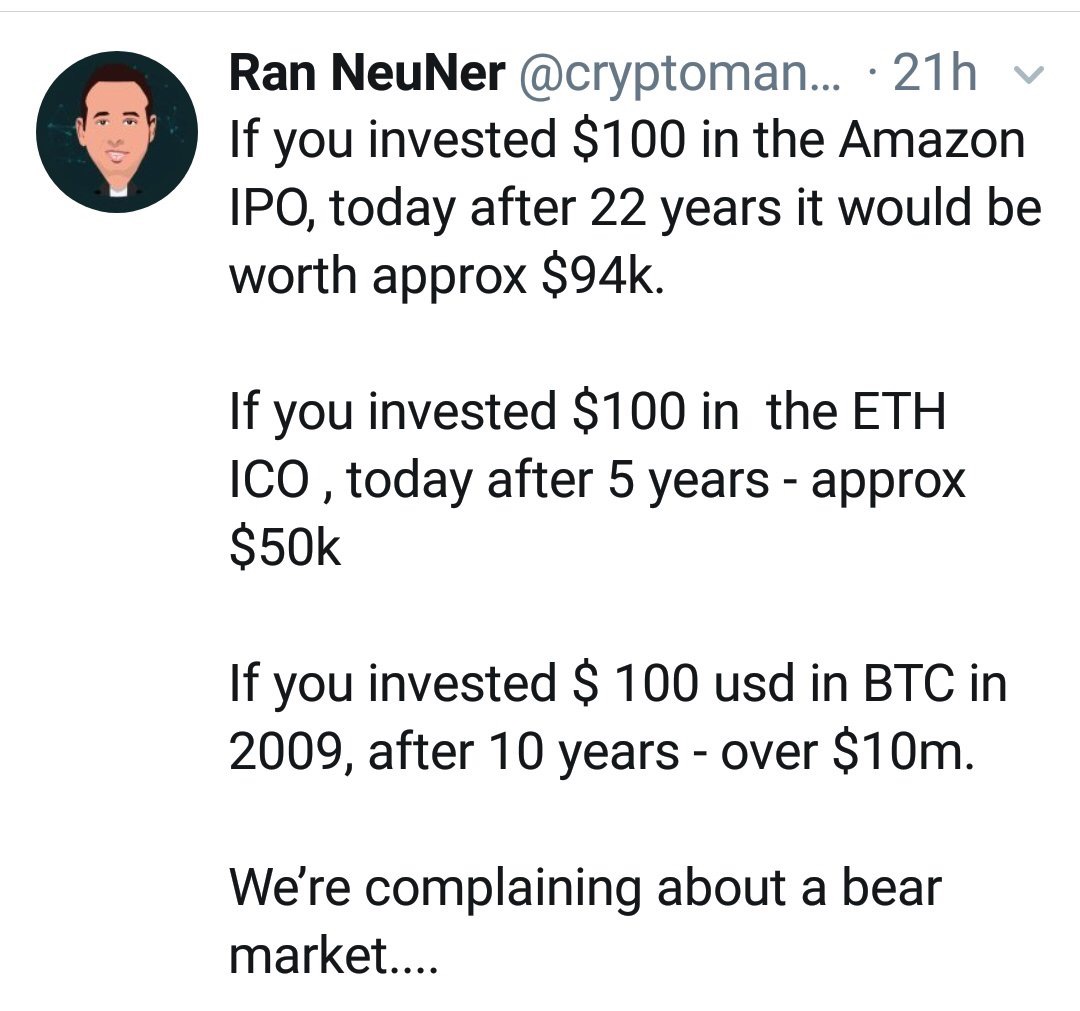1080x1011 pixels.
Task: Open Ran NeuNer's profile avatar
Action: (x=117, y=132)
